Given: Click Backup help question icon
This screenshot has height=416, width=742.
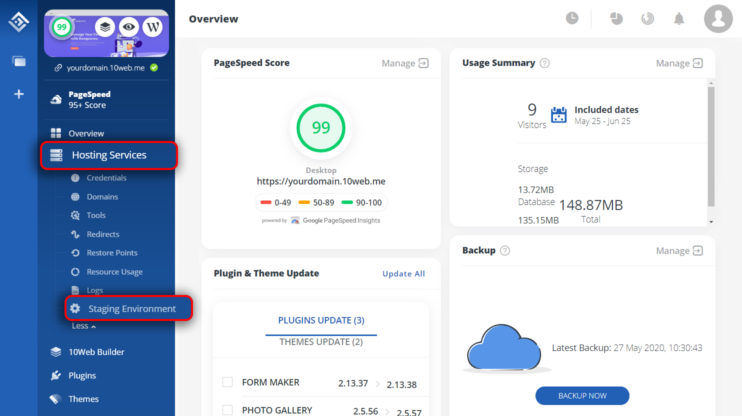Looking at the screenshot, I should [505, 251].
